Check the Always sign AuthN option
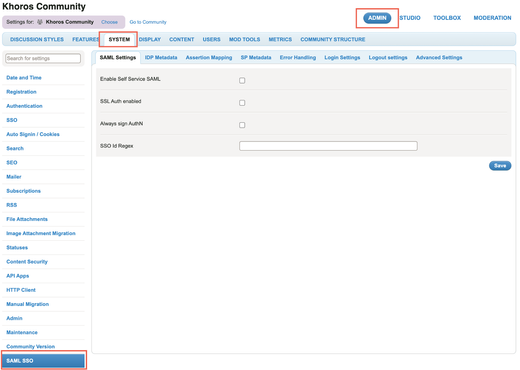Image resolution: width=520 pixels, height=370 pixels. 242,125
